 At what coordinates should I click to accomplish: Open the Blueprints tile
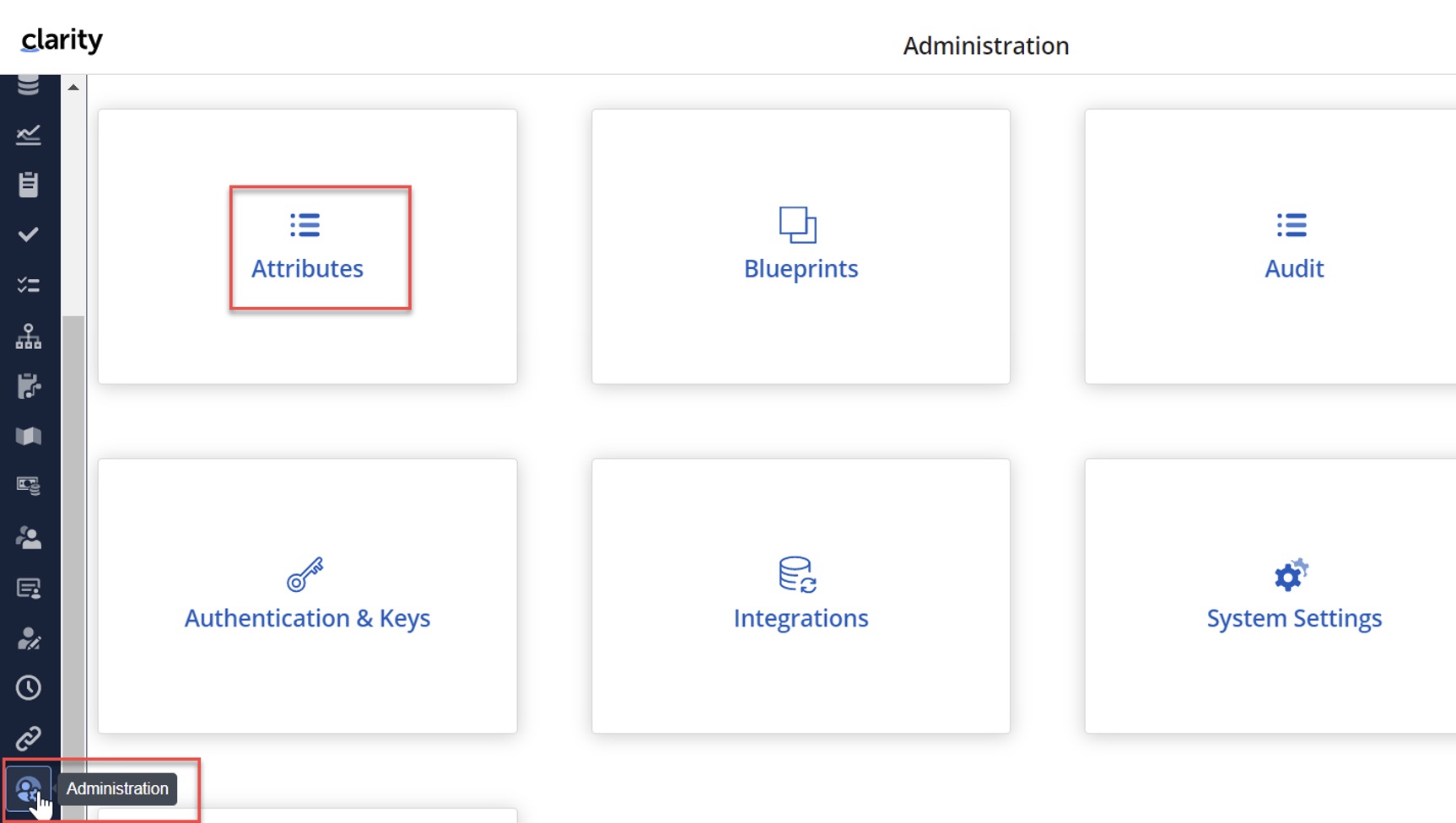coord(801,246)
